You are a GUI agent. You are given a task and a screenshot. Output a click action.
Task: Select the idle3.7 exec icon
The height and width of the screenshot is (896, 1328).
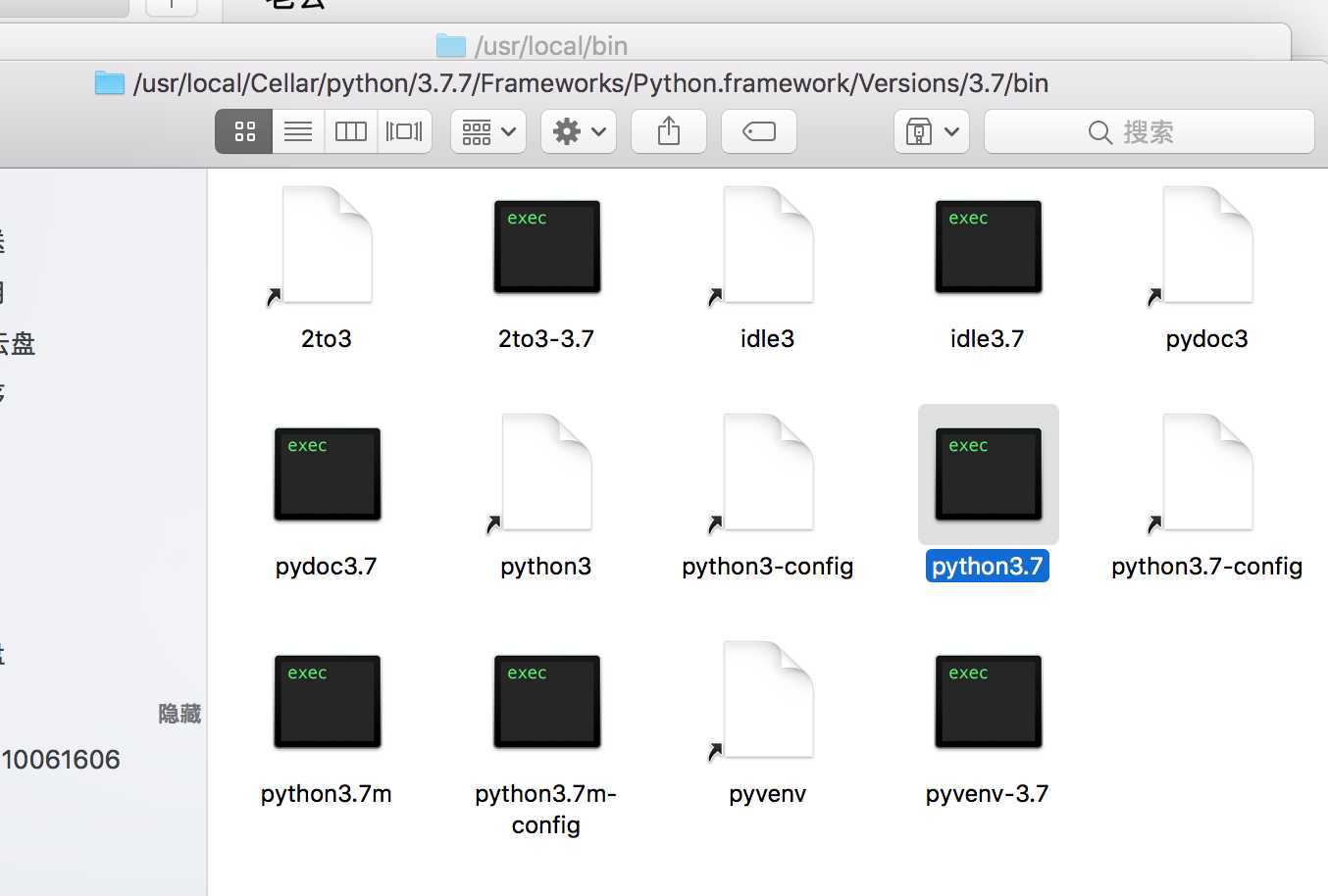pos(988,246)
